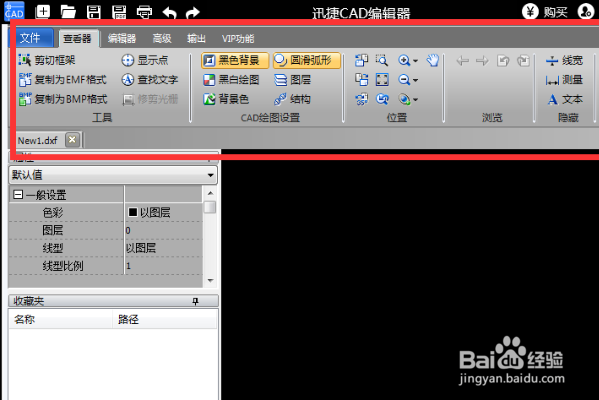Pin the 收藏夹 favorites panel
Screen dimensions: 599x400
[196, 301]
